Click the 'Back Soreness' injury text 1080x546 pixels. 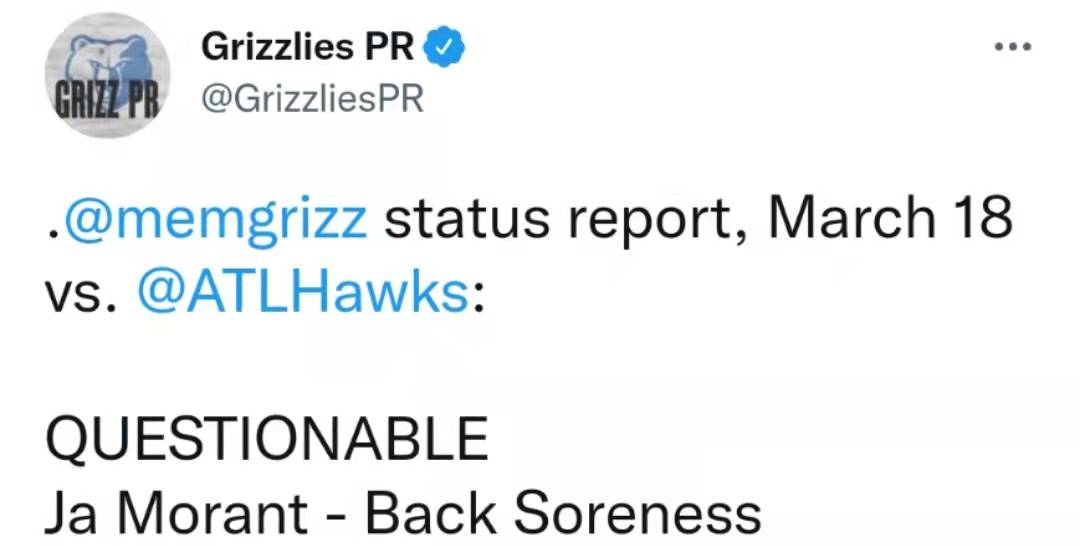tap(563, 514)
